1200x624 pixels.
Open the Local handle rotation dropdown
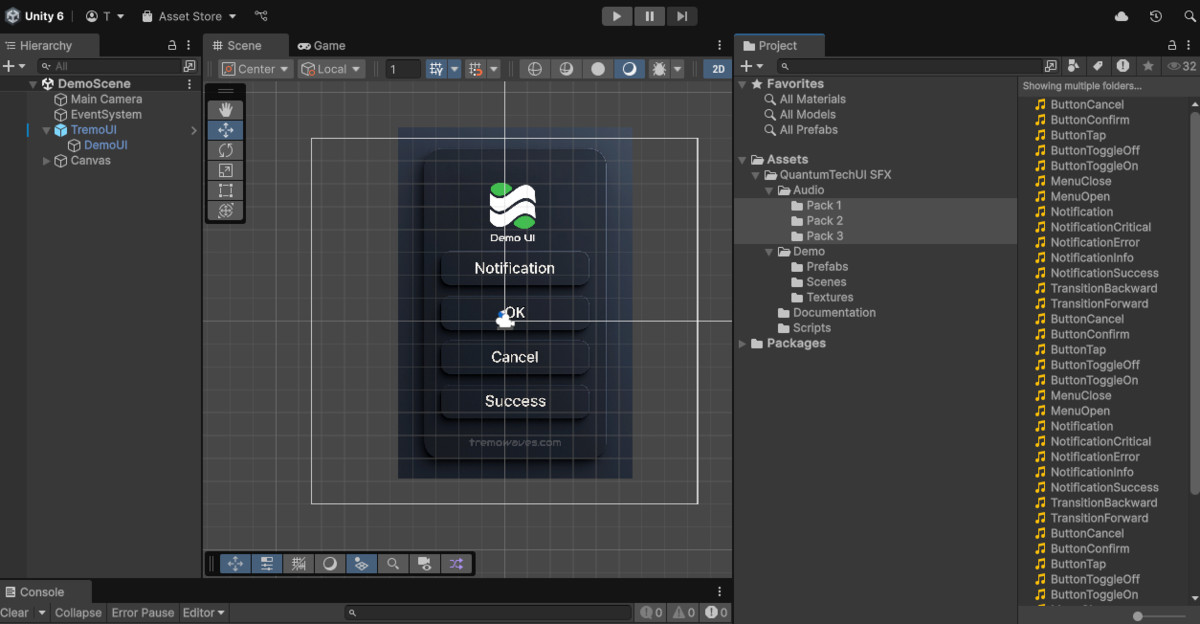332,69
